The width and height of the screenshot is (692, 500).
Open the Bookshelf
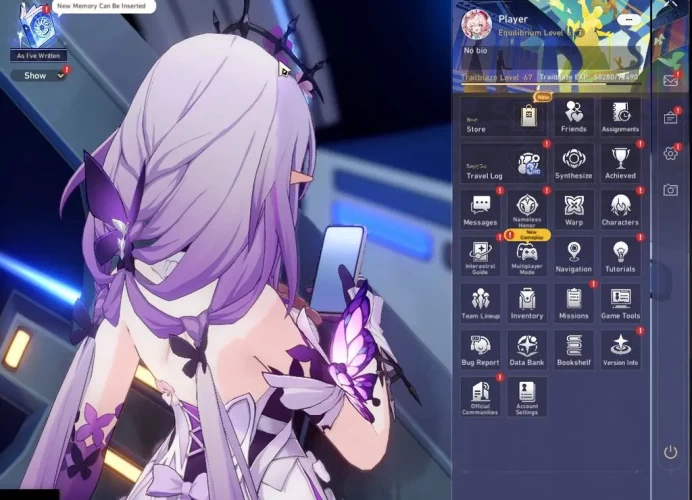point(574,350)
